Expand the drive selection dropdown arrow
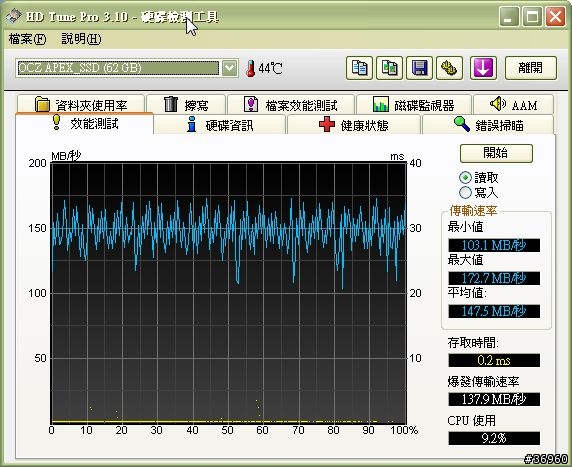572x467 pixels. click(229, 68)
